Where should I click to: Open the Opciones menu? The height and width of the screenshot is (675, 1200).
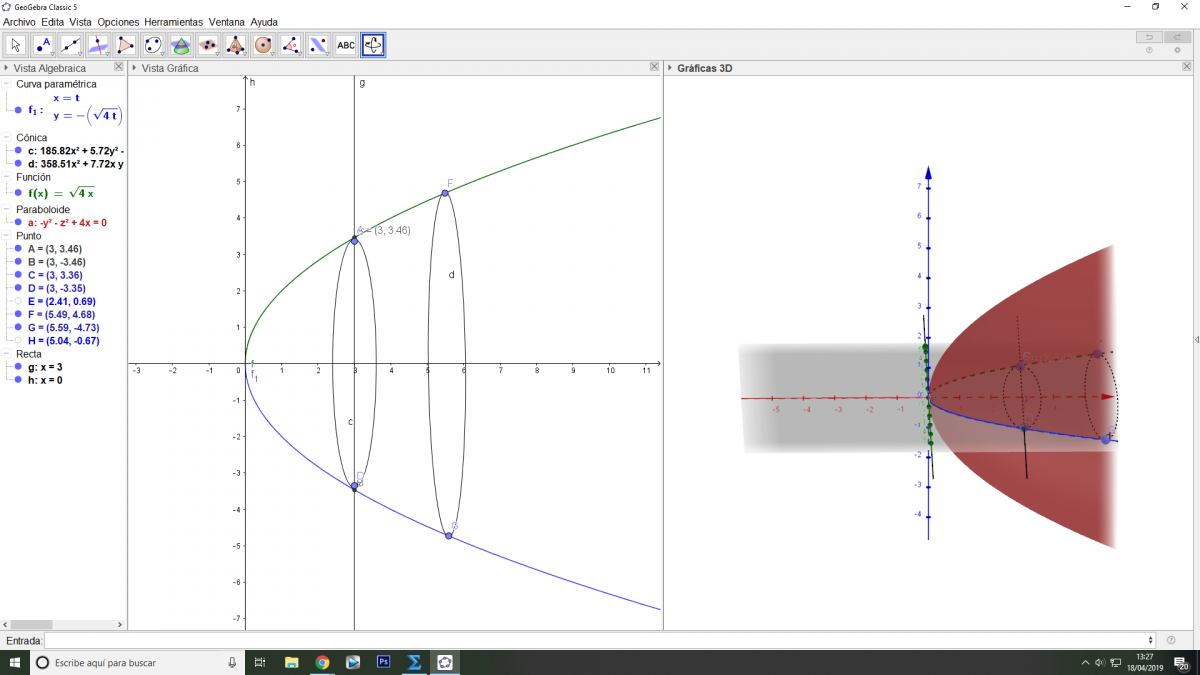click(x=118, y=21)
